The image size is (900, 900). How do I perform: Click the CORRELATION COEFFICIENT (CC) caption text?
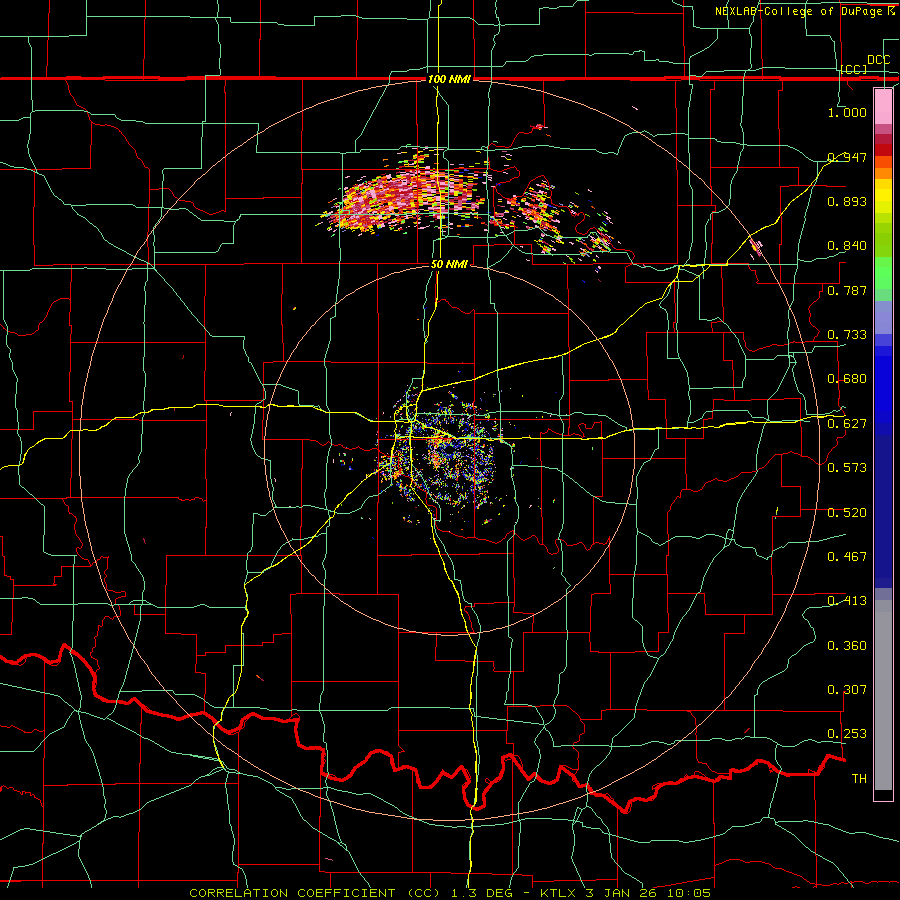pos(315,893)
